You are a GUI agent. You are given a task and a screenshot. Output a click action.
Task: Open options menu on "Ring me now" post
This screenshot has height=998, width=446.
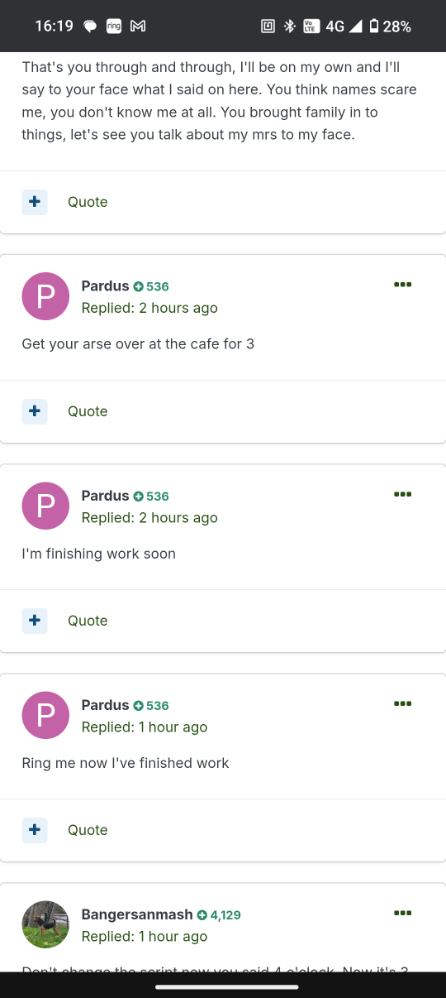click(402, 703)
